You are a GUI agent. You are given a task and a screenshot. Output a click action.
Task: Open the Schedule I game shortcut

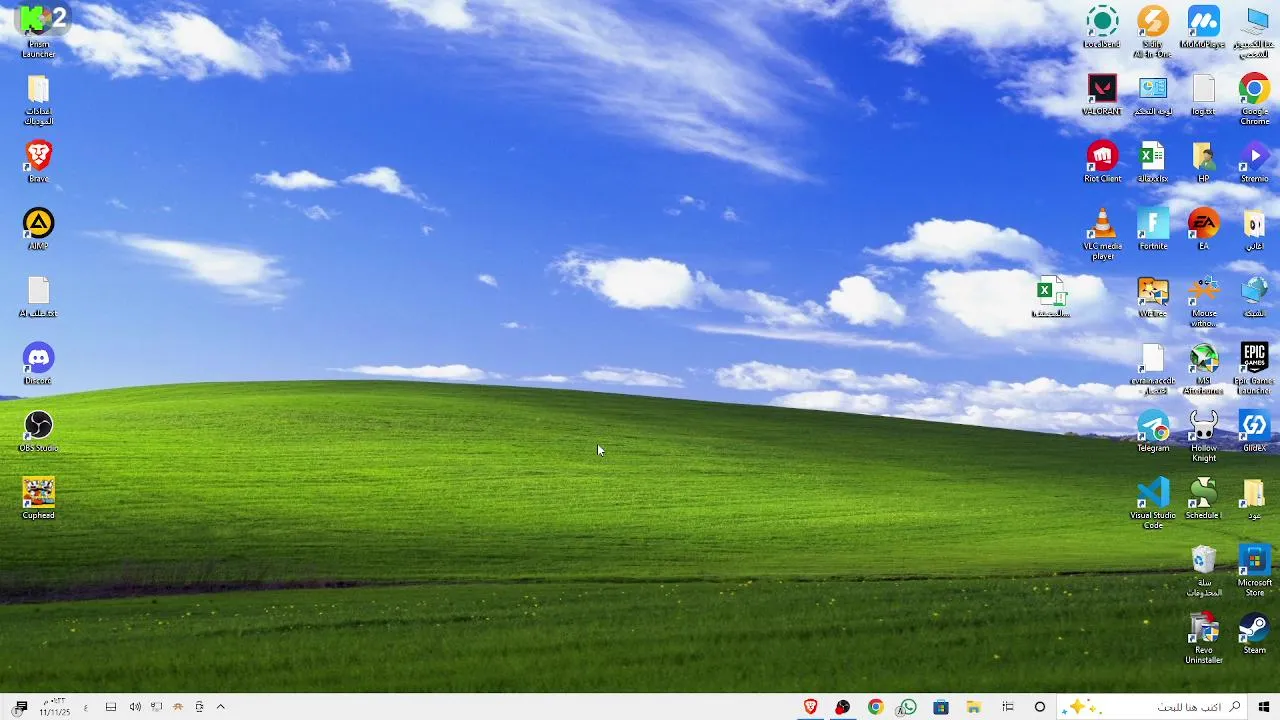(x=1203, y=498)
